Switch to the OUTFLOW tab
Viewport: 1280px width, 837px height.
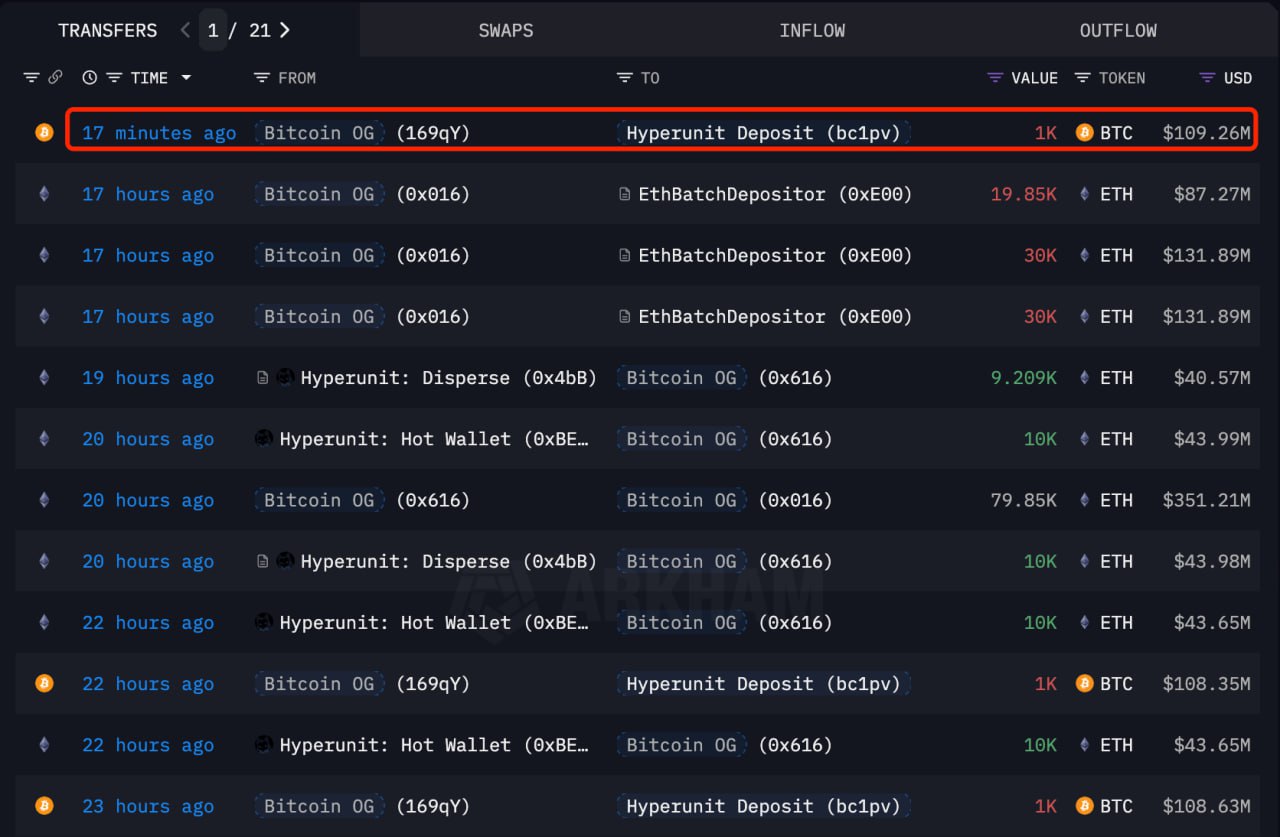coord(1118,30)
